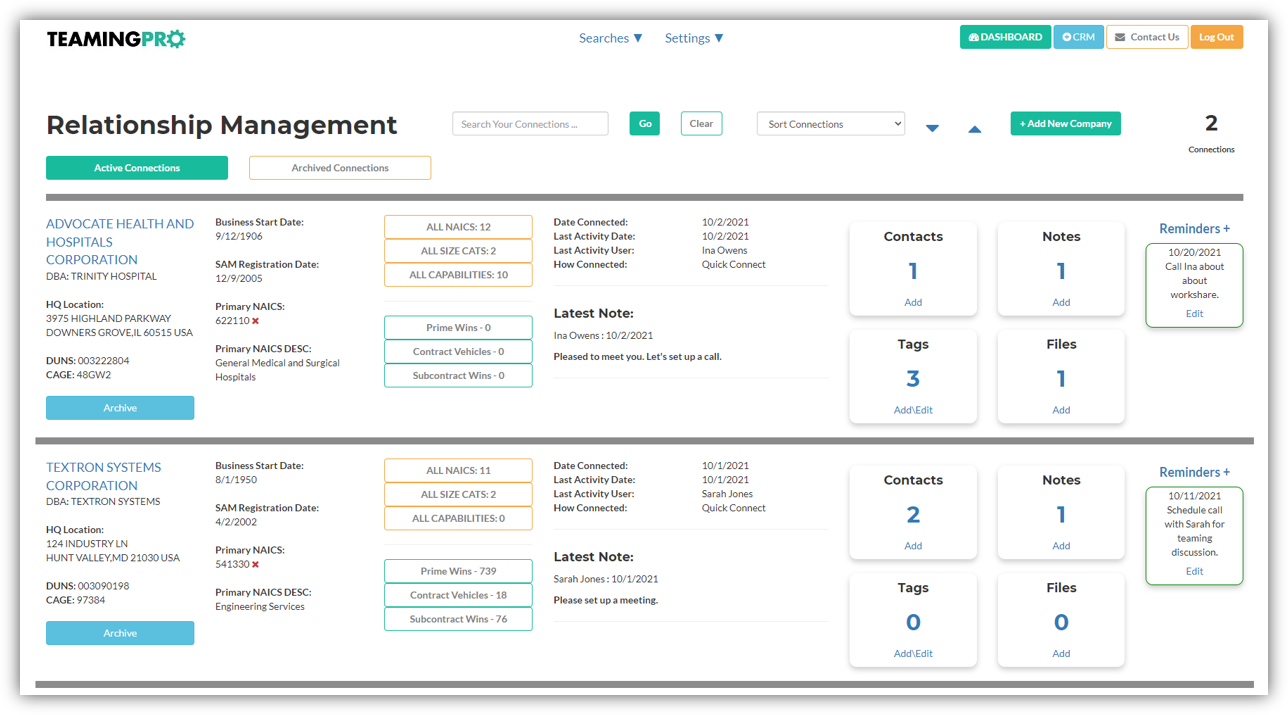Click the TeamingPro logo
The image size is (1288, 715).
[x=116, y=39]
